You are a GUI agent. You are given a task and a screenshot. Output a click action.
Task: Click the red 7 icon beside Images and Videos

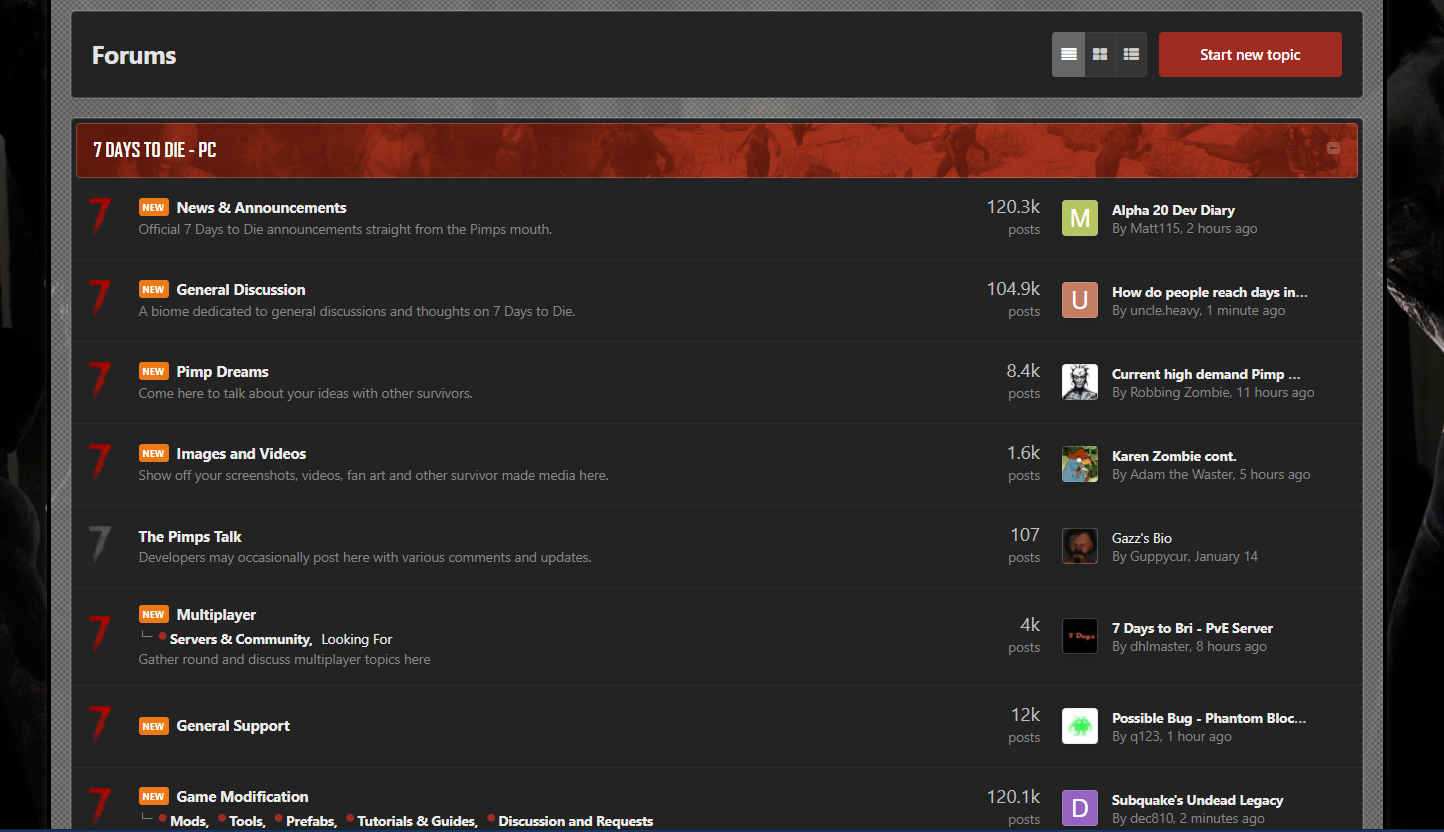pos(99,462)
